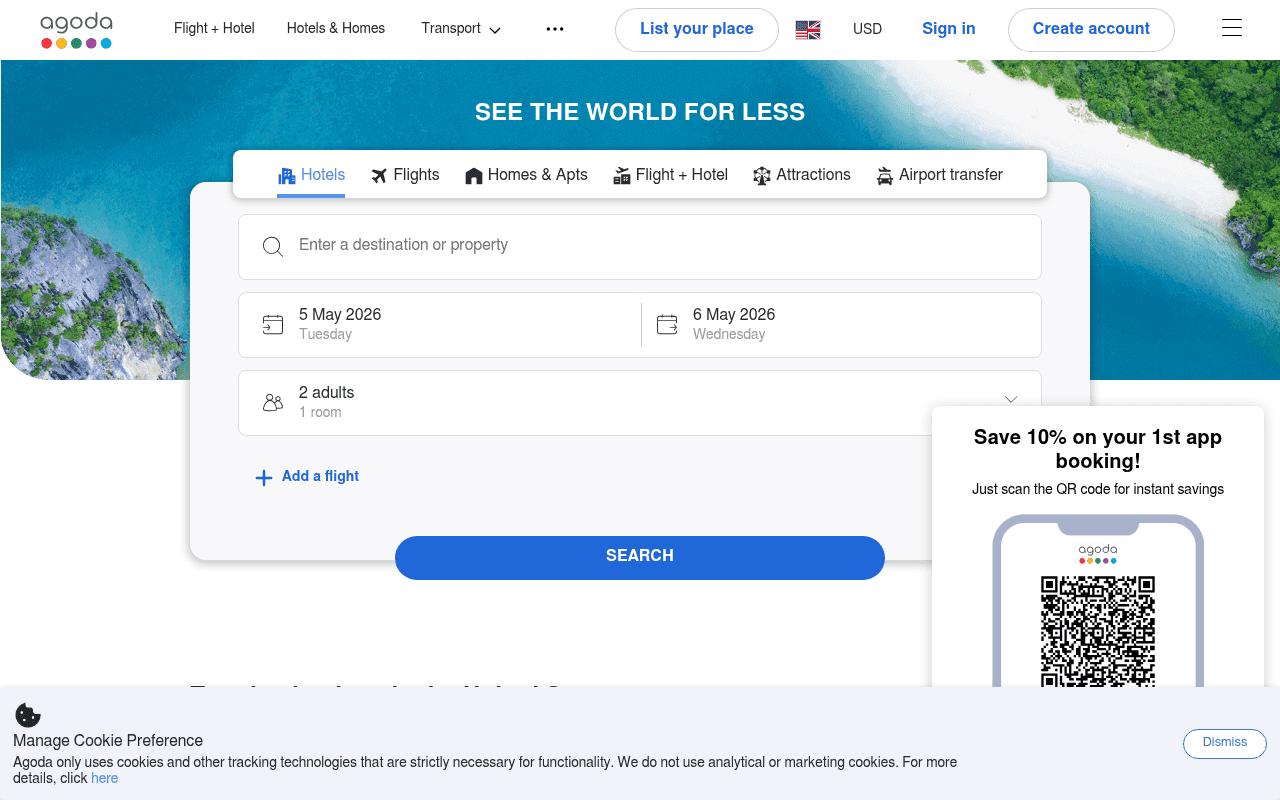
Task: Open the ellipsis overflow menu
Action: (554, 29)
